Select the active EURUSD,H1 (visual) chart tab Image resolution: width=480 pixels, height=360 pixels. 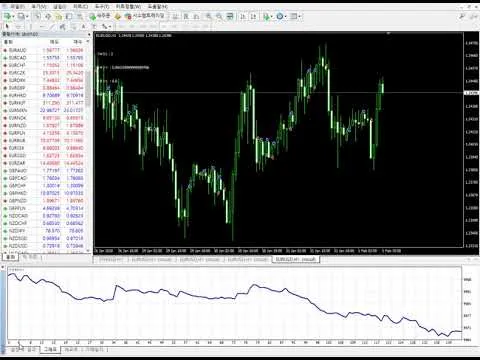click(x=296, y=259)
